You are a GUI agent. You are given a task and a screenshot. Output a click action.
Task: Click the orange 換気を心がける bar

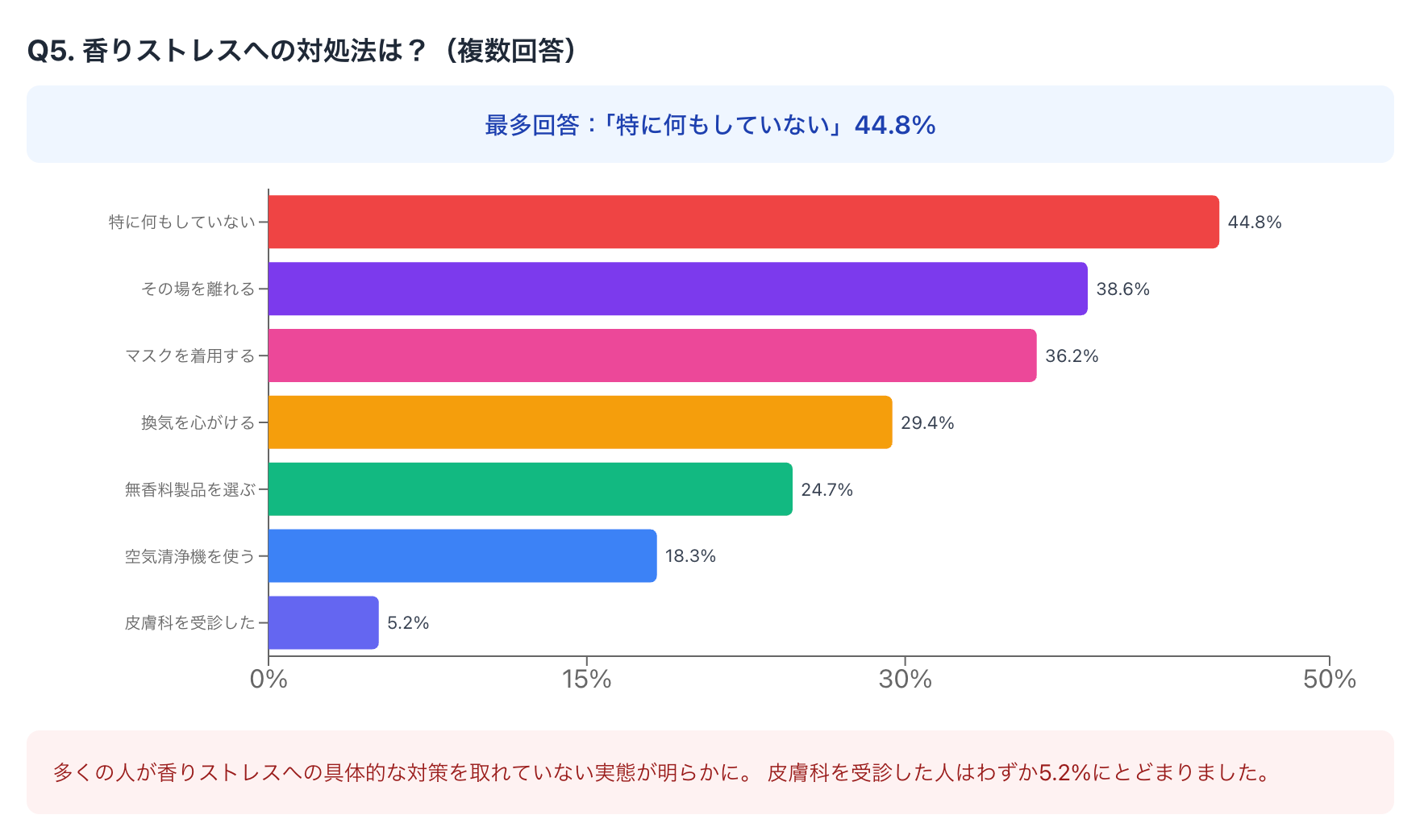(580, 422)
